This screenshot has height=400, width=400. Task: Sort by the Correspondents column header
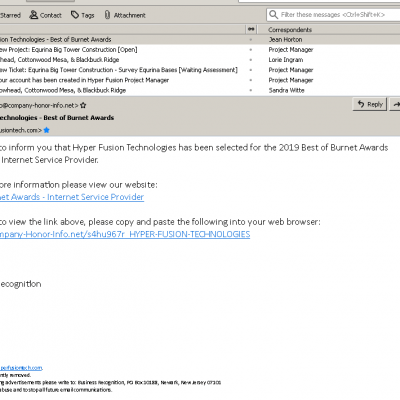click(290, 30)
